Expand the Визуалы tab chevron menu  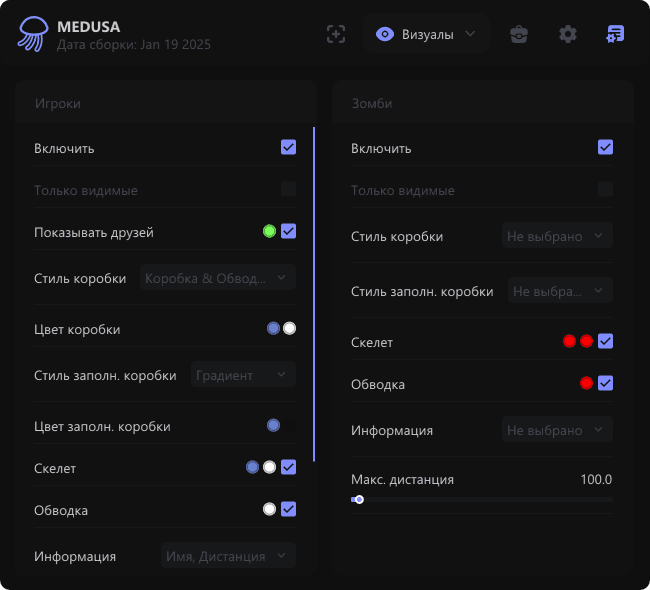coord(470,34)
